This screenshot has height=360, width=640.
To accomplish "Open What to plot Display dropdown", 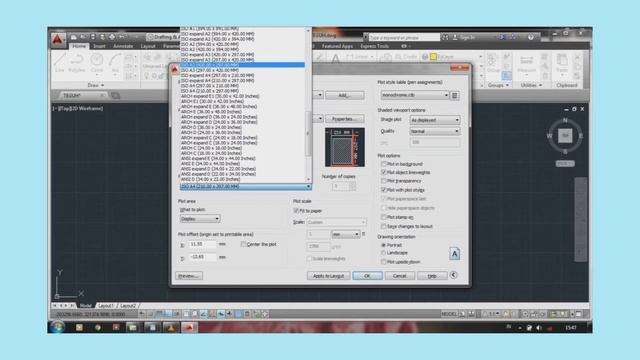I will point(200,219).
